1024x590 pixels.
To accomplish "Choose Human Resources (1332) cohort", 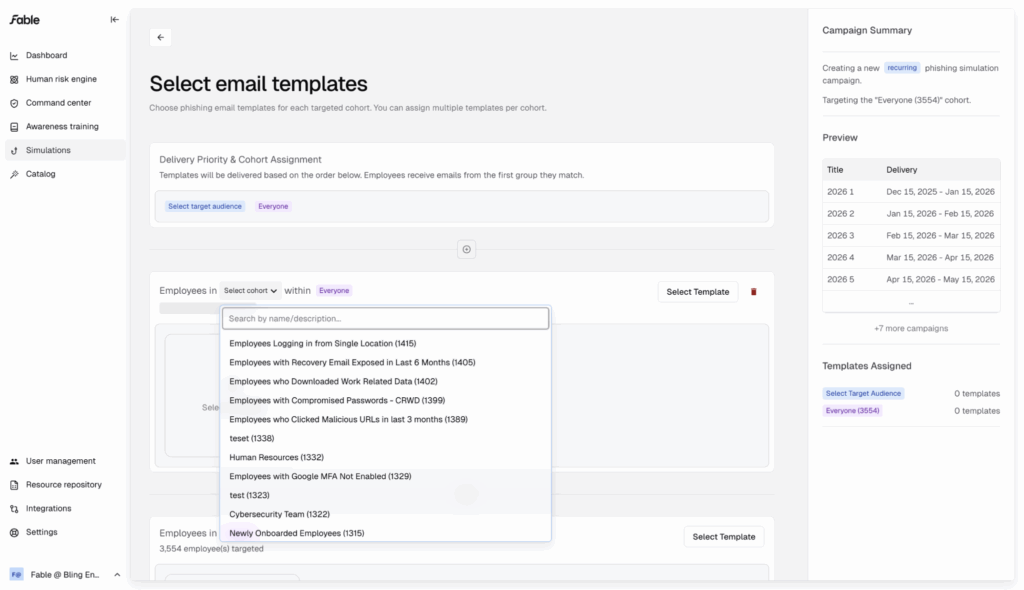I will coord(276,457).
